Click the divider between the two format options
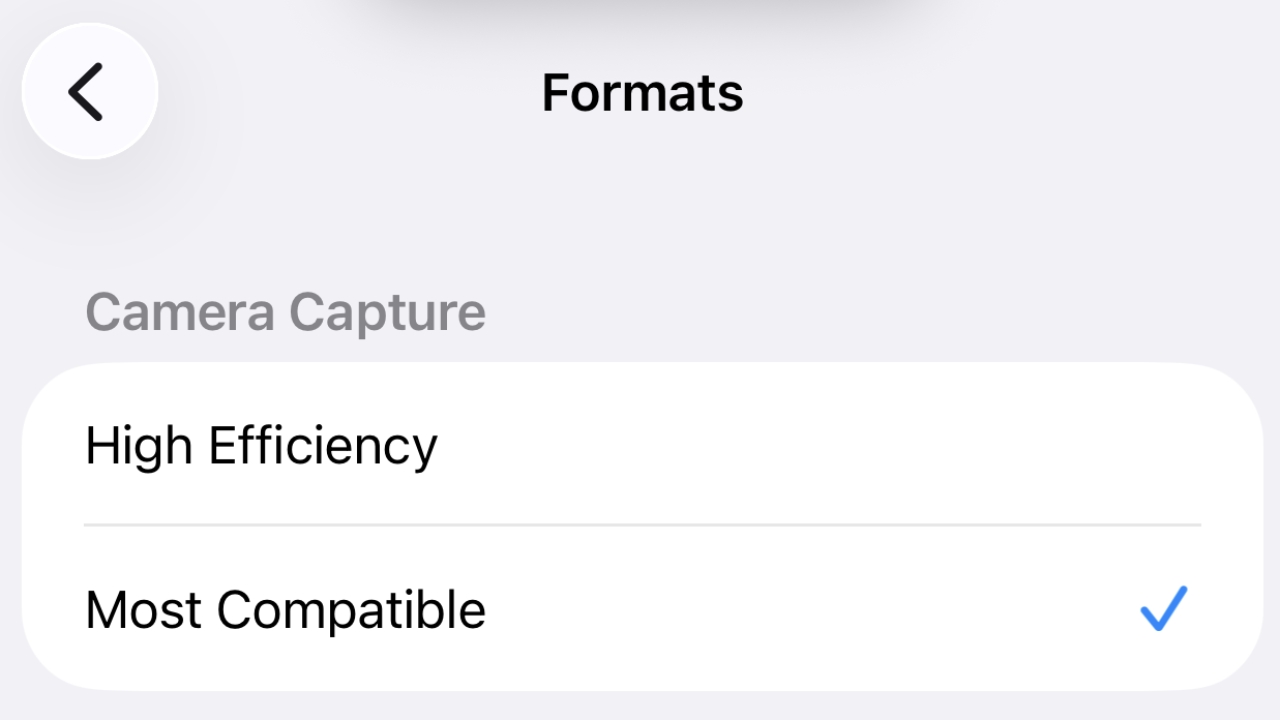The width and height of the screenshot is (1280, 720). (x=642, y=524)
